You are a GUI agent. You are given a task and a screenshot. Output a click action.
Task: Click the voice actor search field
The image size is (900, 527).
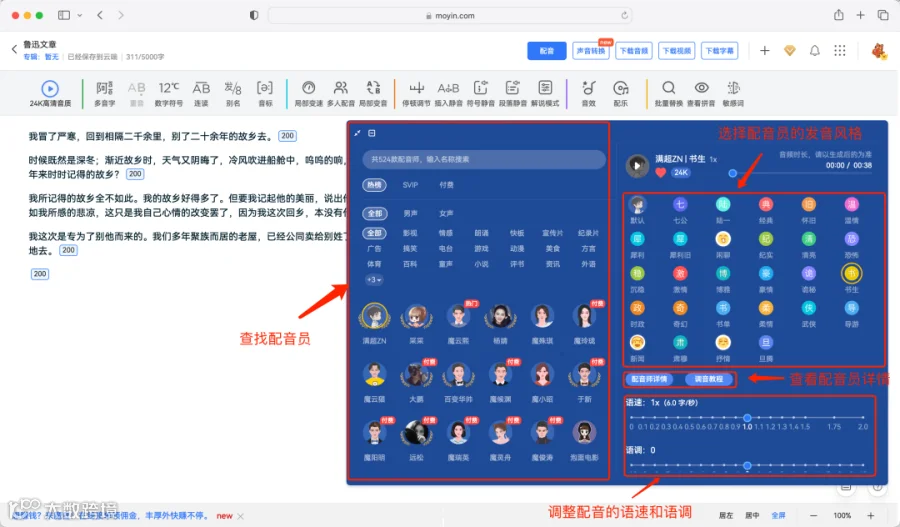coord(484,159)
